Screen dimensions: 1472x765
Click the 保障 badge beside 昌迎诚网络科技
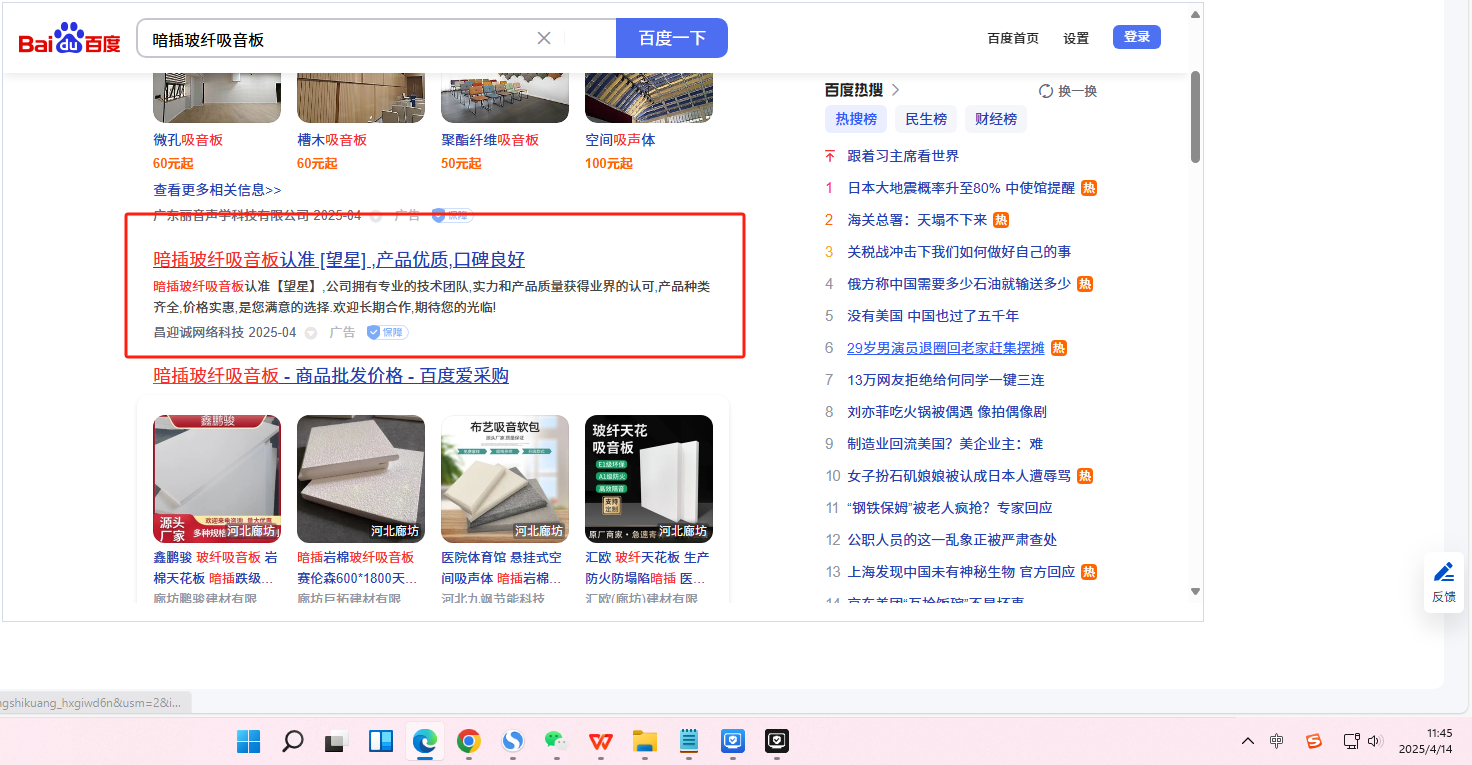387,332
